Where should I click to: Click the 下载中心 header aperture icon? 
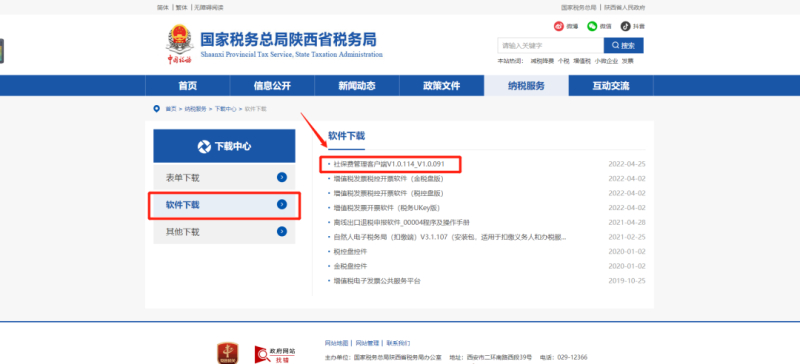click(204, 147)
